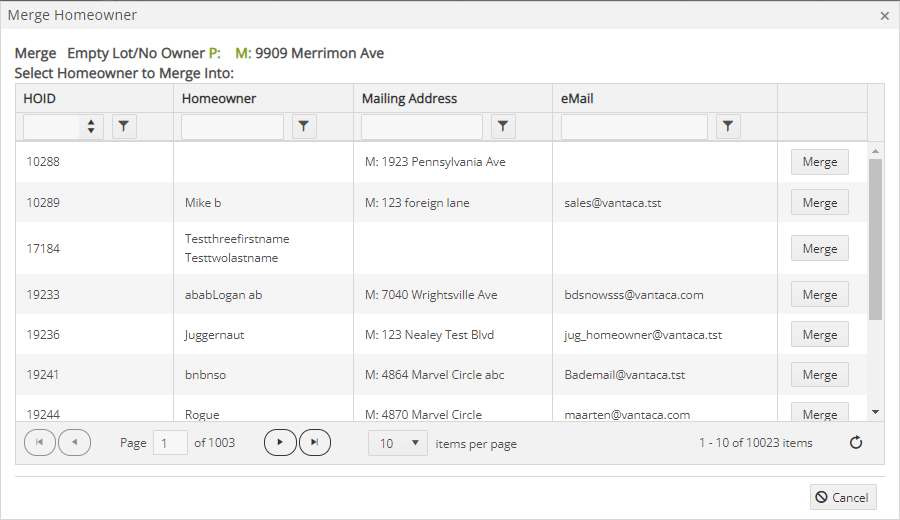This screenshot has height=520, width=900.
Task: Open the HOID column filter icon
Action: [x=124, y=126]
